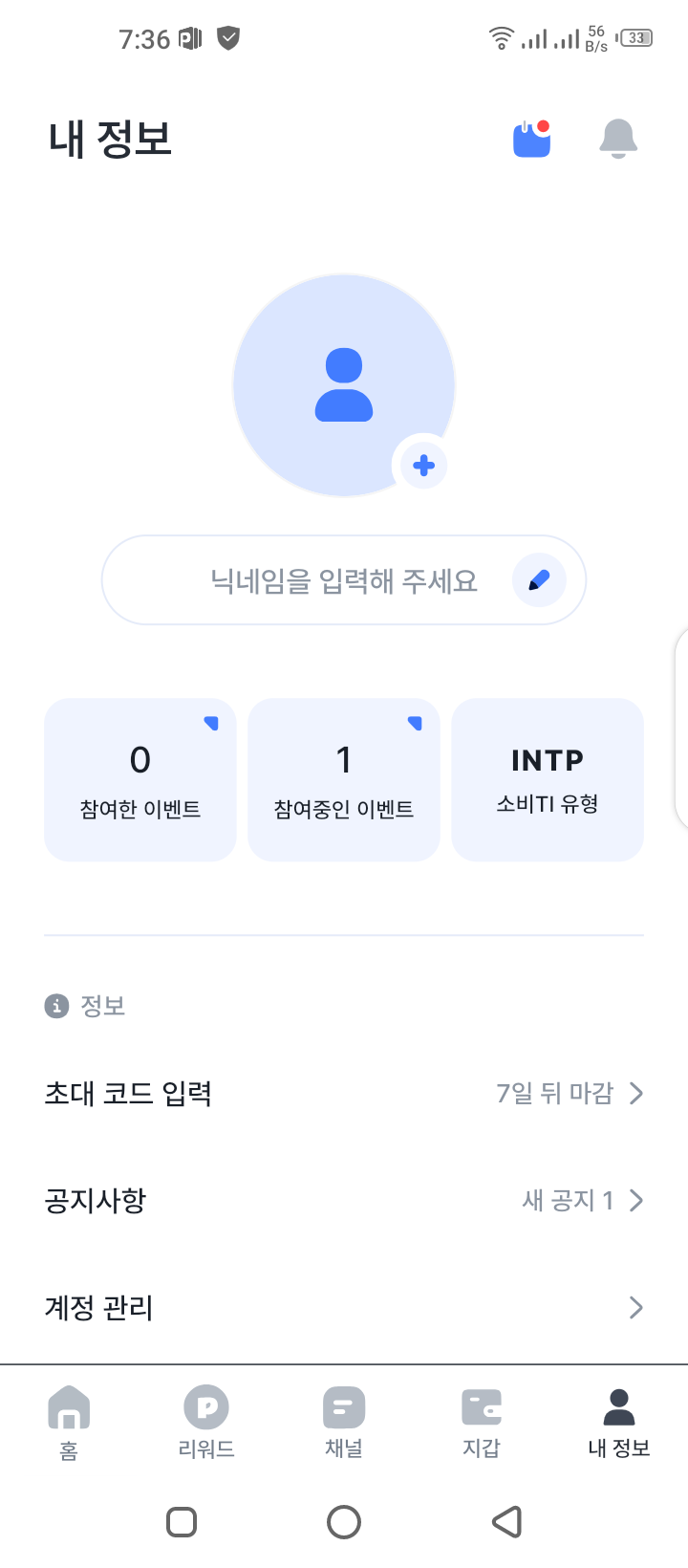Screen dimensions: 688x1568
Task: Switch to the 채널 tab
Action: pyautogui.click(x=344, y=1422)
